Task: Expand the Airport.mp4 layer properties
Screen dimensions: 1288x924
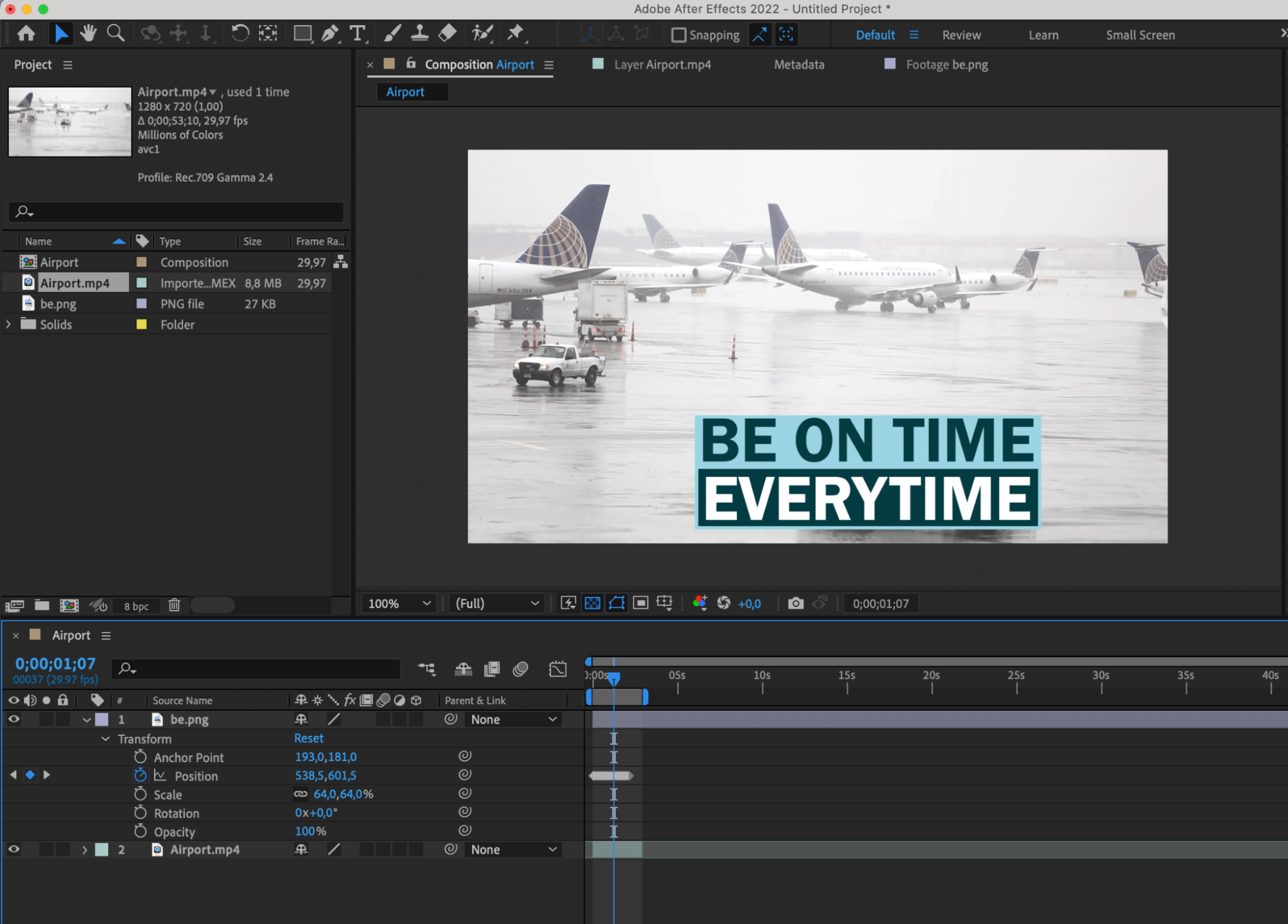Action: (x=84, y=849)
